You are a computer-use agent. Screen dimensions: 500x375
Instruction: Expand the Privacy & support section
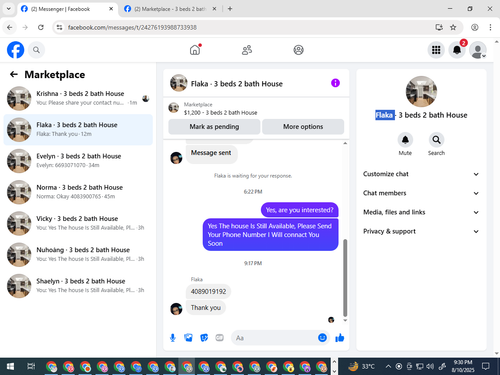(x=421, y=231)
